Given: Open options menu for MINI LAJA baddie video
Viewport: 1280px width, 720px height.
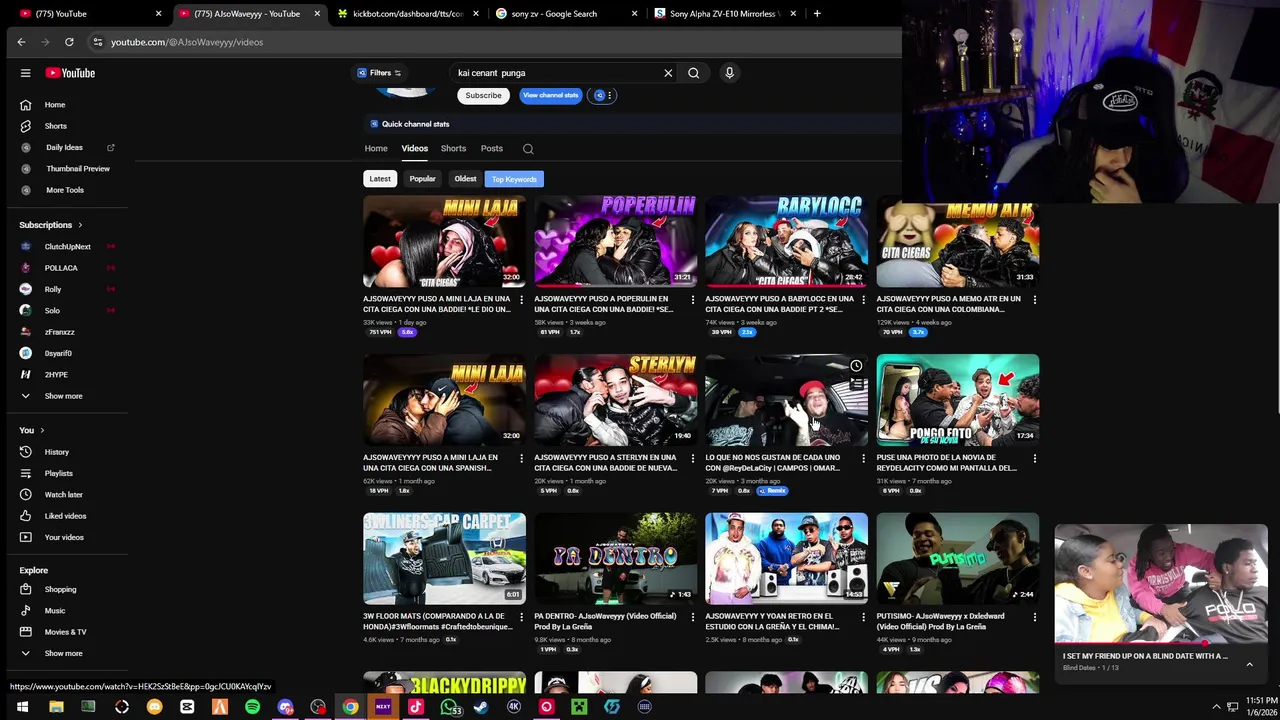Looking at the screenshot, I should coord(521,299).
